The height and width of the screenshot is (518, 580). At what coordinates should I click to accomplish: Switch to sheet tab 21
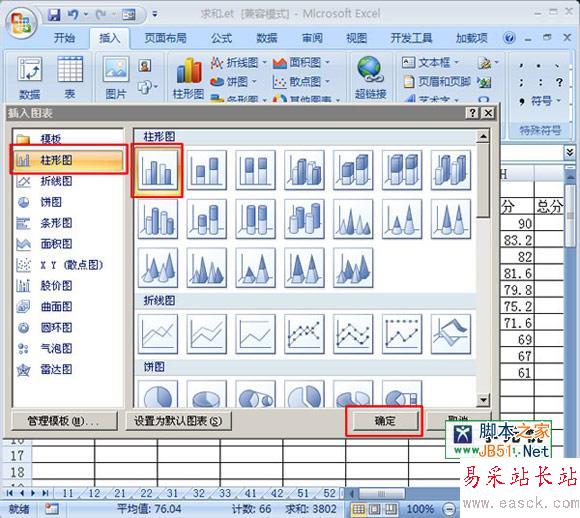[x=119, y=493]
